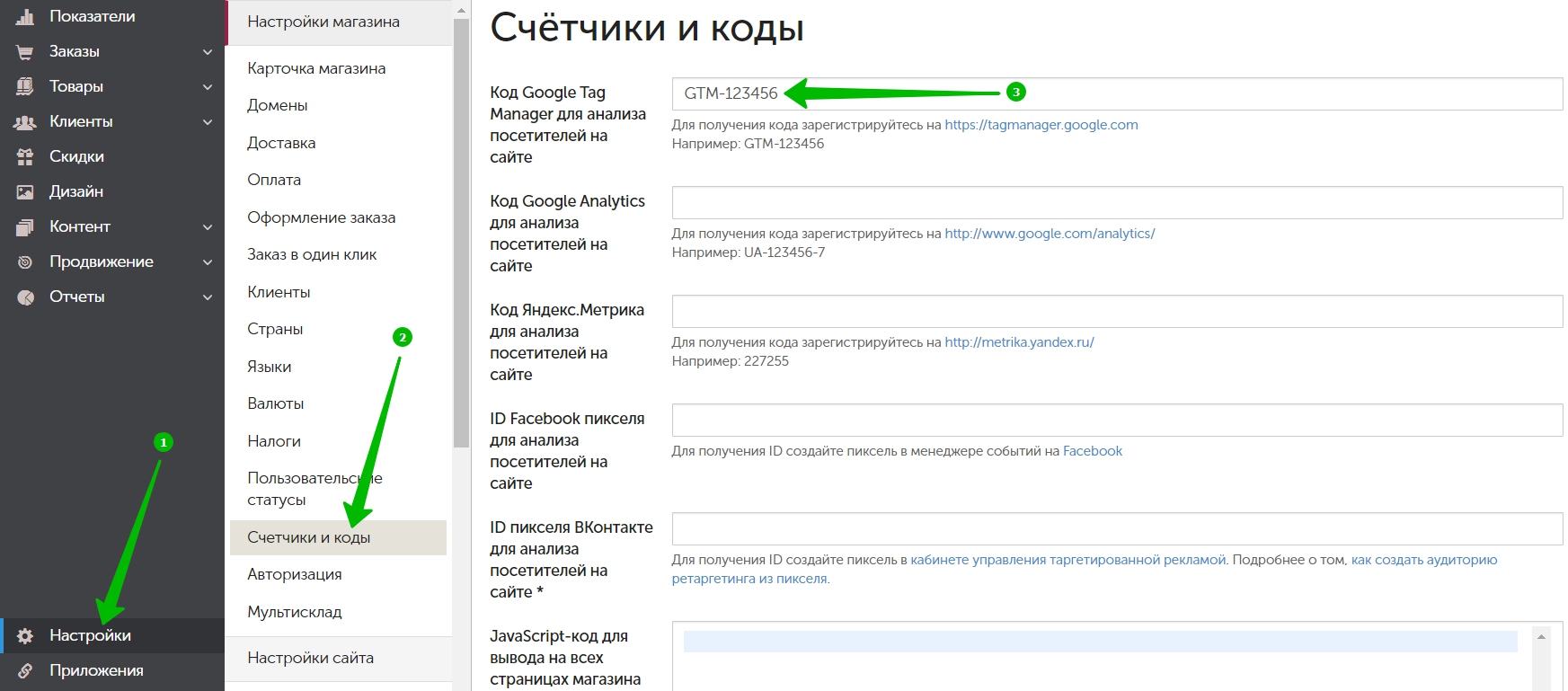Expand the Заказы menu chevron
Screen dimensions: 1568x691
(208, 52)
